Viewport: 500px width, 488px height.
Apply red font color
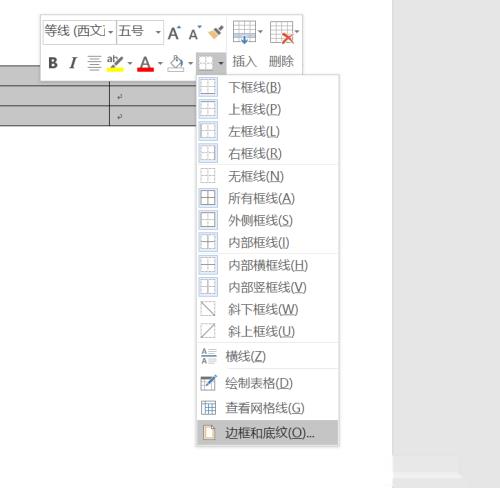(x=145, y=63)
